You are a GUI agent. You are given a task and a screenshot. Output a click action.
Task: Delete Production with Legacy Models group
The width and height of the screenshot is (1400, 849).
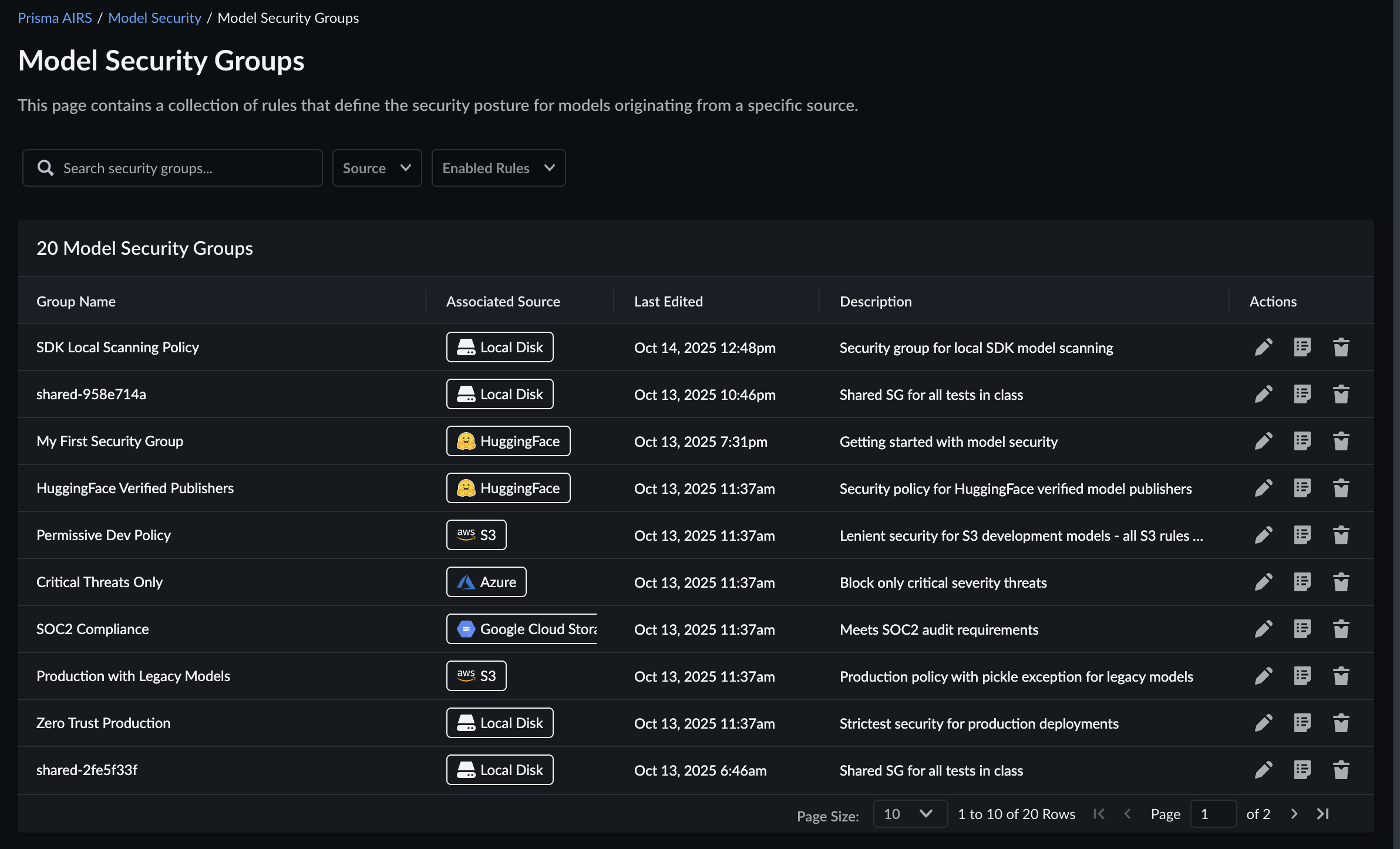(x=1341, y=676)
